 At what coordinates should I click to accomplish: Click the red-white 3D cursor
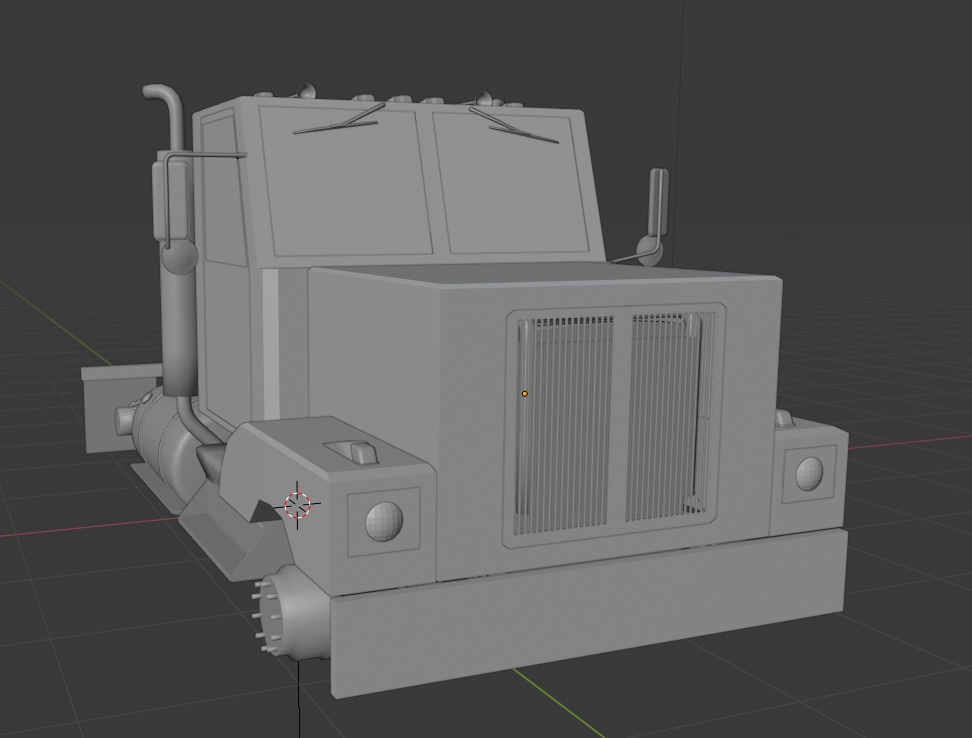coord(298,504)
